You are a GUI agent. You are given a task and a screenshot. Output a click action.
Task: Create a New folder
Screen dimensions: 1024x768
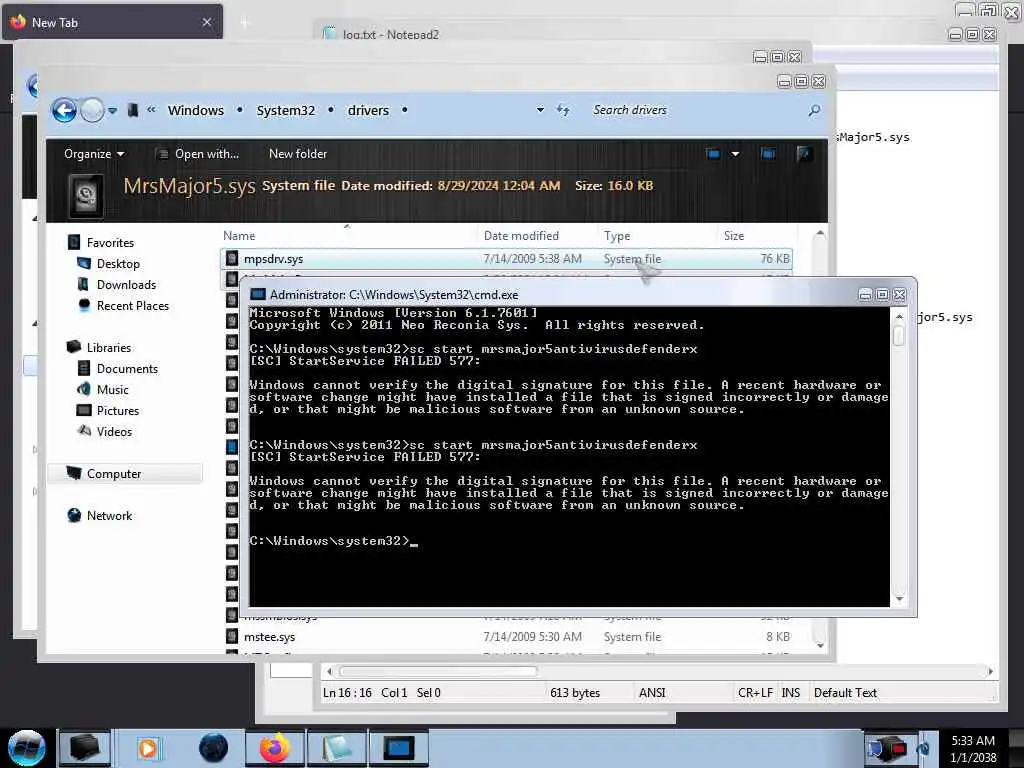[x=298, y=154]
